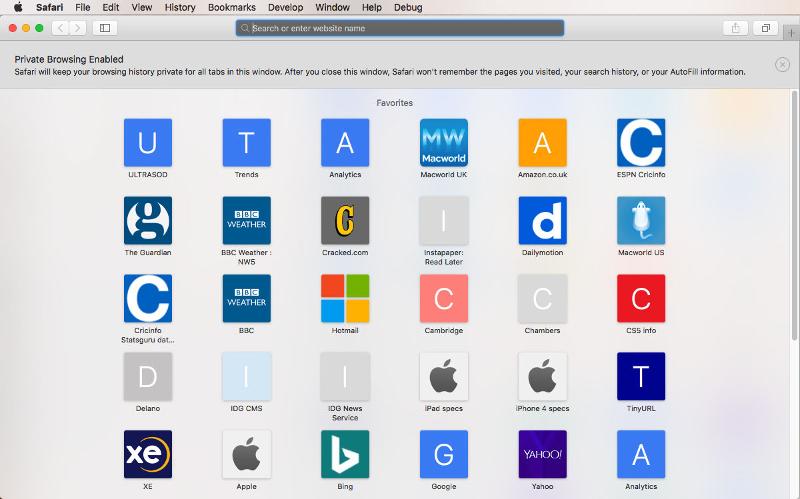Open the Chambers favorite tile
Viewport: 800px width, 499px height.
coord(542,298)
